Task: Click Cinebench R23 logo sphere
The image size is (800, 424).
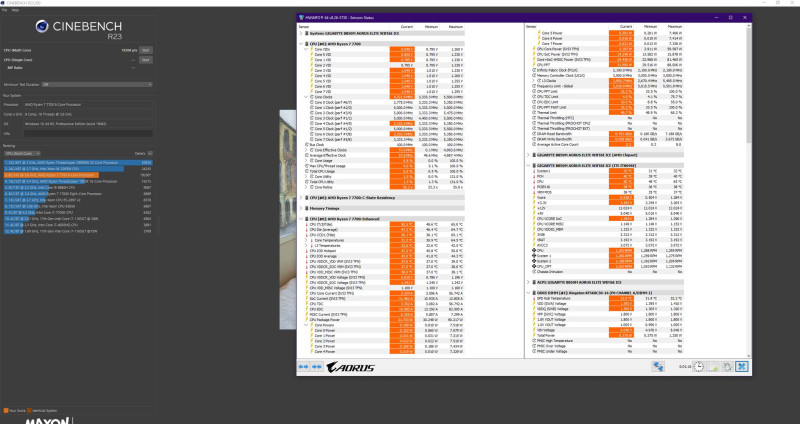Action: click(x=42, y=26)
